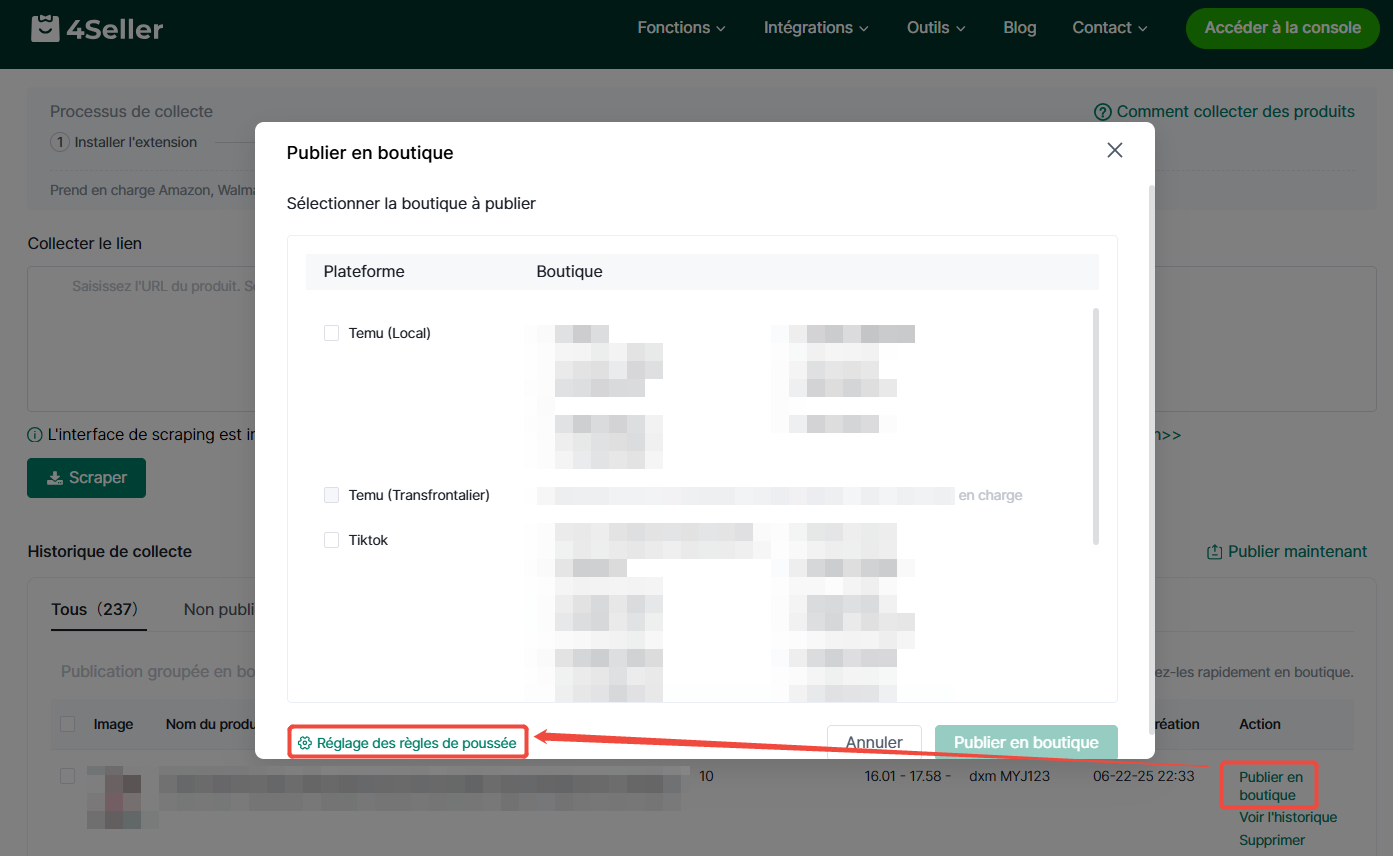Go to the Blog page
The image size is (1393, 856).
pyautogui.click(x=1020, y=28)
